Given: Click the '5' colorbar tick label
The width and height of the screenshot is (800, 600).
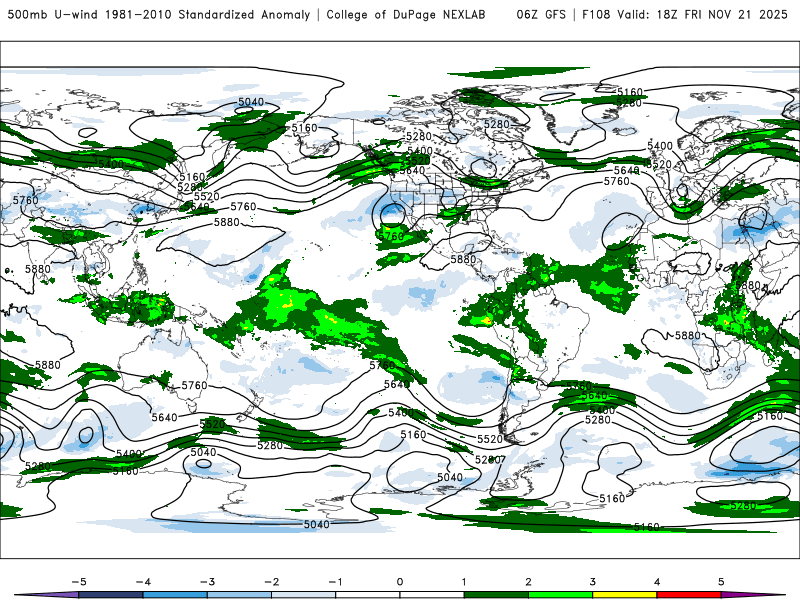Looking at the screenshot, I should click(721, 582).
